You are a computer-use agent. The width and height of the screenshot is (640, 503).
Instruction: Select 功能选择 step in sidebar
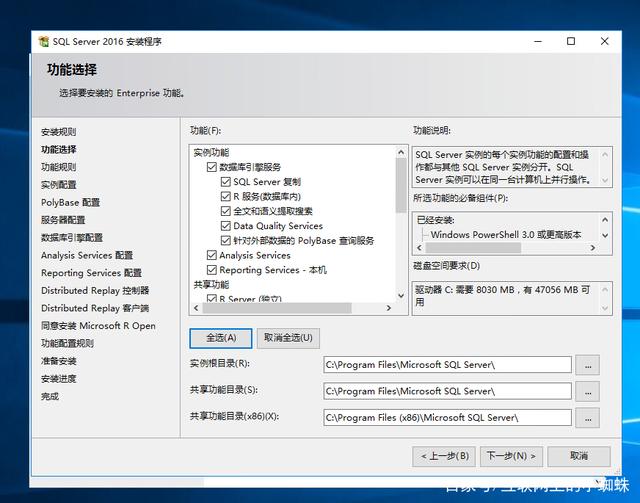(x=59, y=149)
